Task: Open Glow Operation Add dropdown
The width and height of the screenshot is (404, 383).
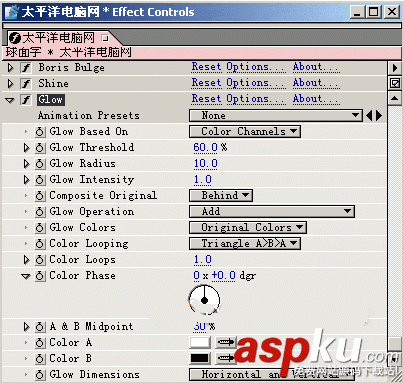Action: (272, 212)
